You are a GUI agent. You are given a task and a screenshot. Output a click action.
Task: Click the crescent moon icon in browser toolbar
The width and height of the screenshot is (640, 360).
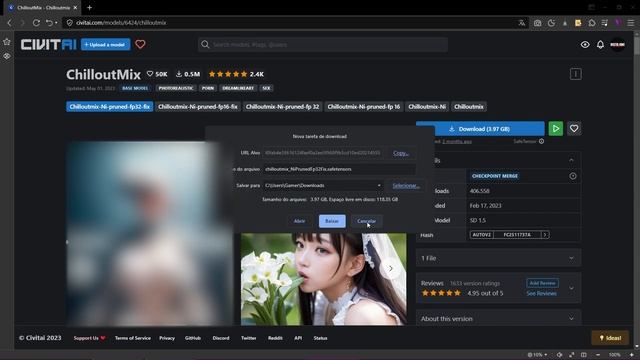[x=551, y=23]
